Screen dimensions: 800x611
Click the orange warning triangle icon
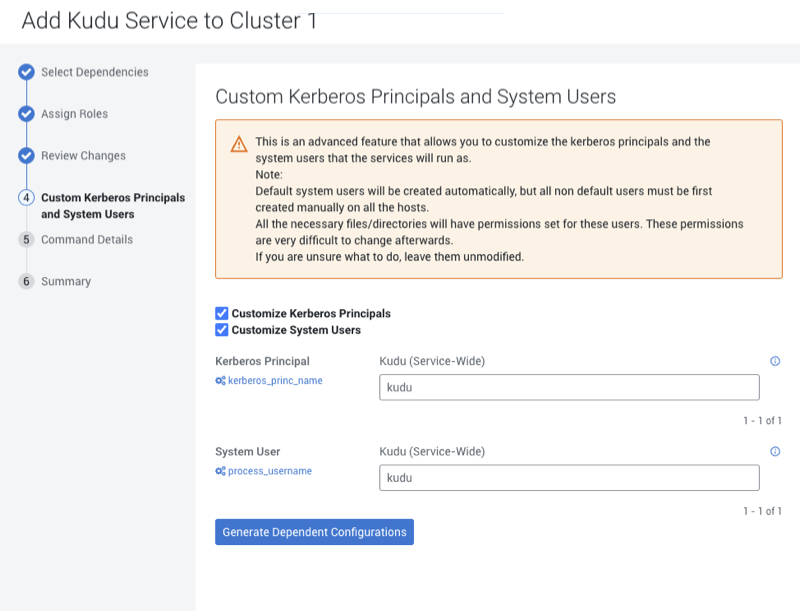point(238,144)
